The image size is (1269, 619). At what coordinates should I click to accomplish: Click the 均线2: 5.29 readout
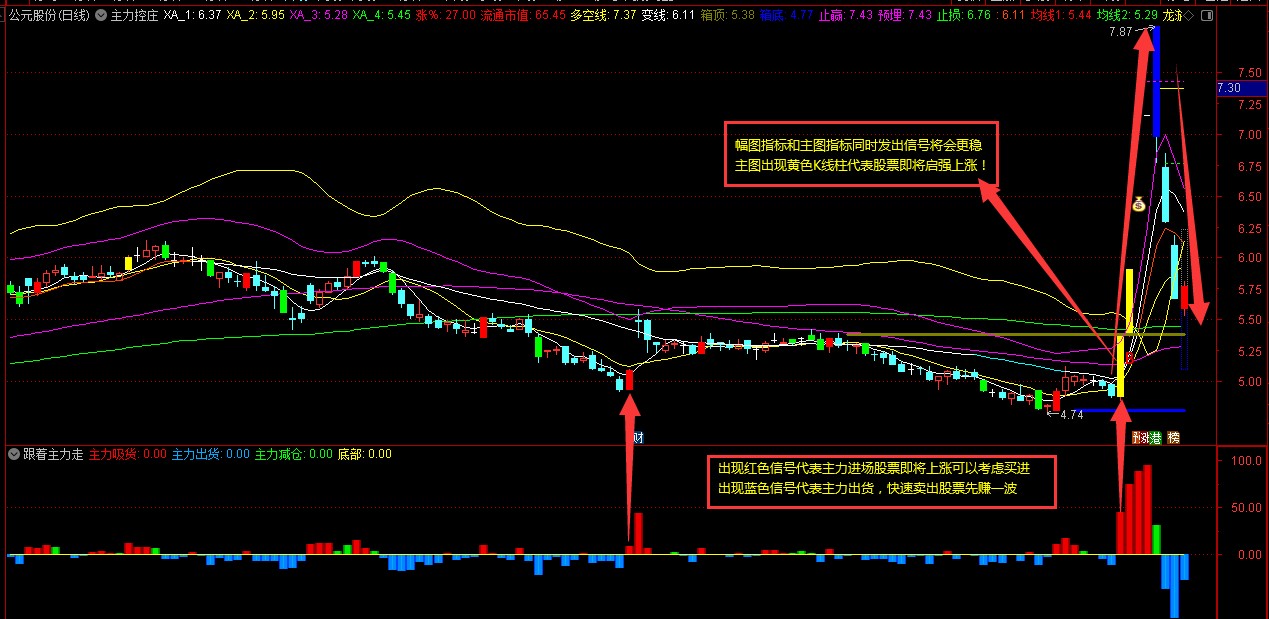pyautogui.click(x=1126, y=16)
